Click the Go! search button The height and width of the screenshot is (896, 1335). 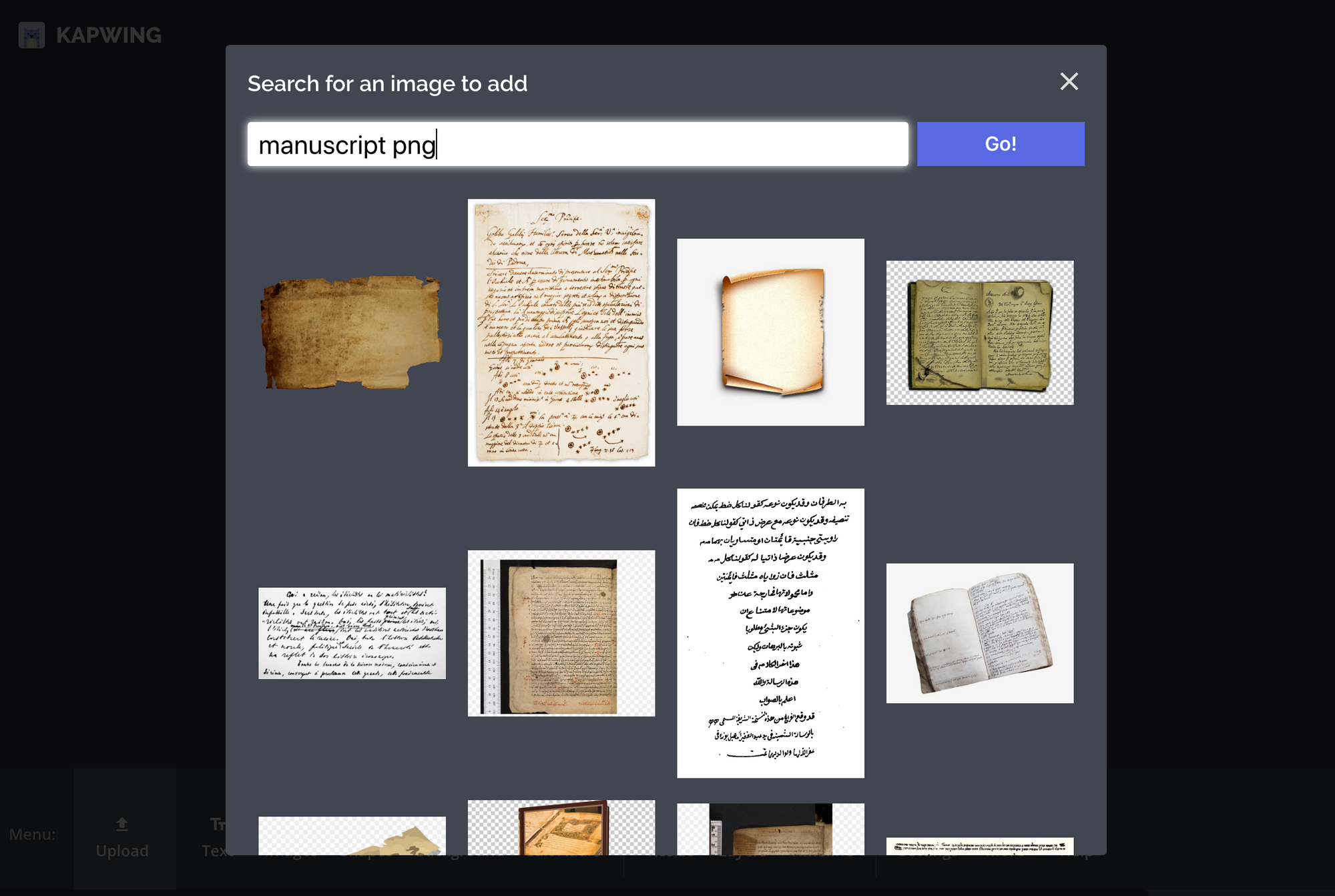click(x=1001, y=144)
